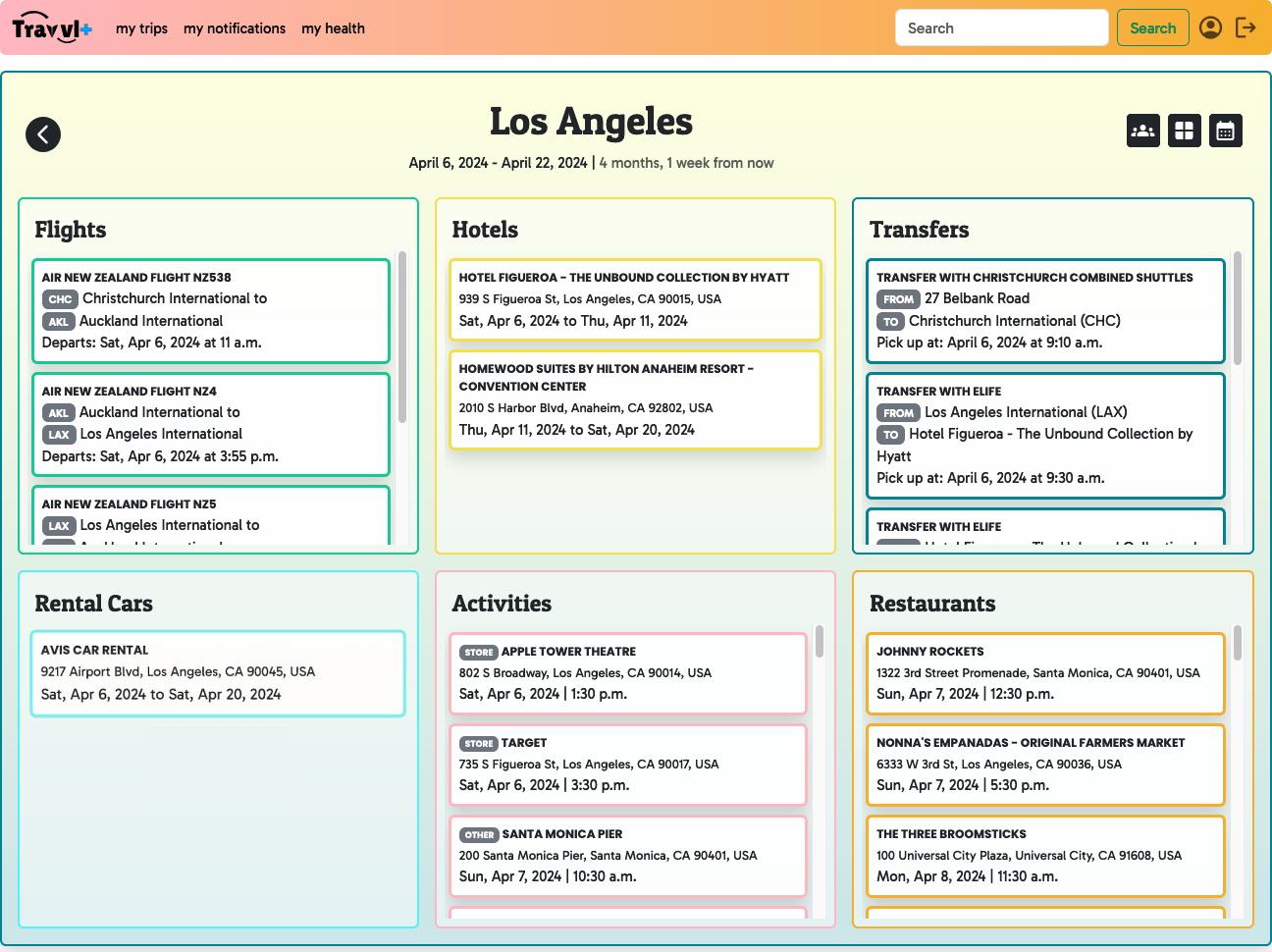The width and height of the screenshot is (1272, 952).
Task: Click the Flights panel scrollbar
Action: tap(402, 339)
